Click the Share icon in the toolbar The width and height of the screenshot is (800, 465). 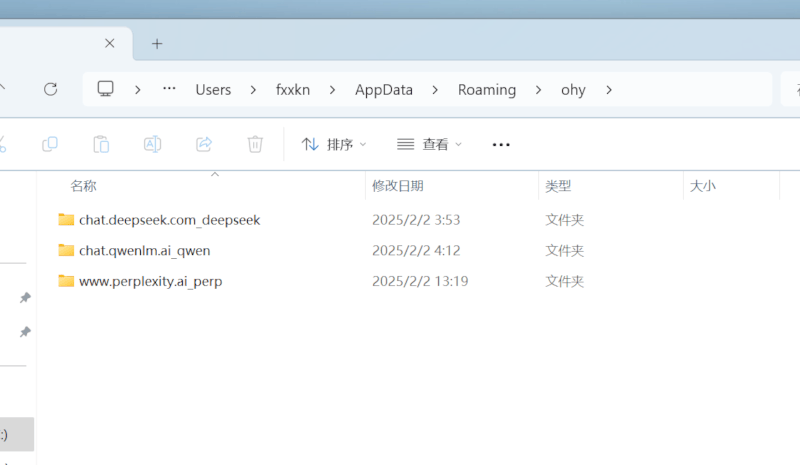tap(204, 144)
